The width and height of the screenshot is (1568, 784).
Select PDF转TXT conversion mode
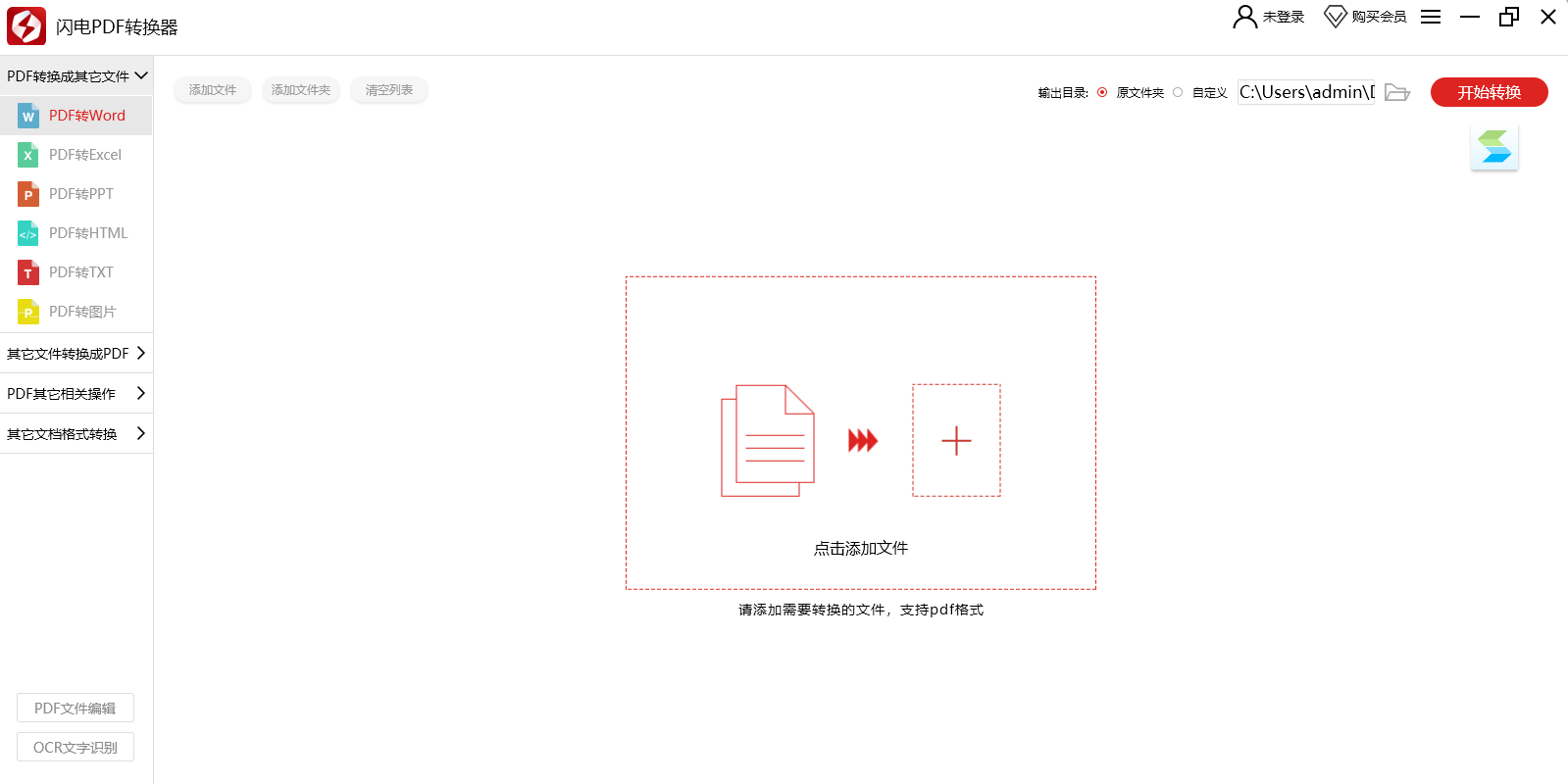pos(76,272)
